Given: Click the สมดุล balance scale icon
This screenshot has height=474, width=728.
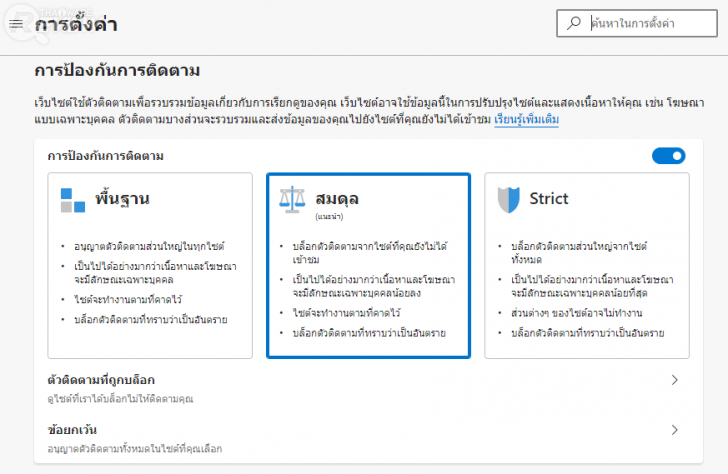Looking at the screenshot, I should [292, 200].
